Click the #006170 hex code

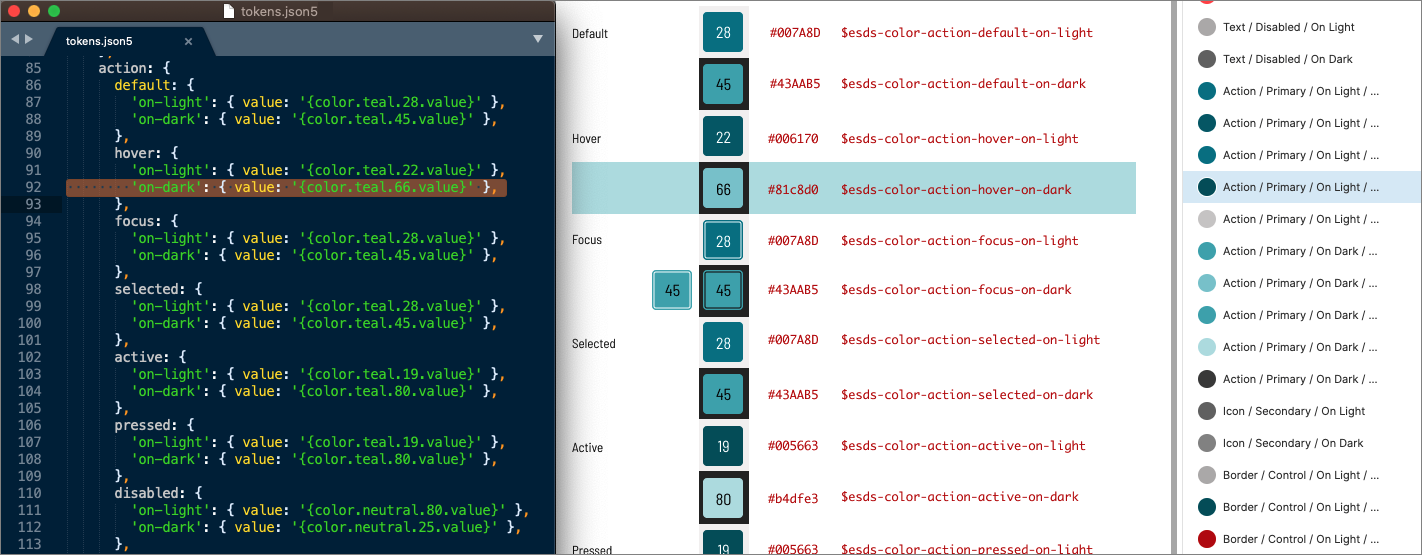pyautogui.click(x=794, y=138)
